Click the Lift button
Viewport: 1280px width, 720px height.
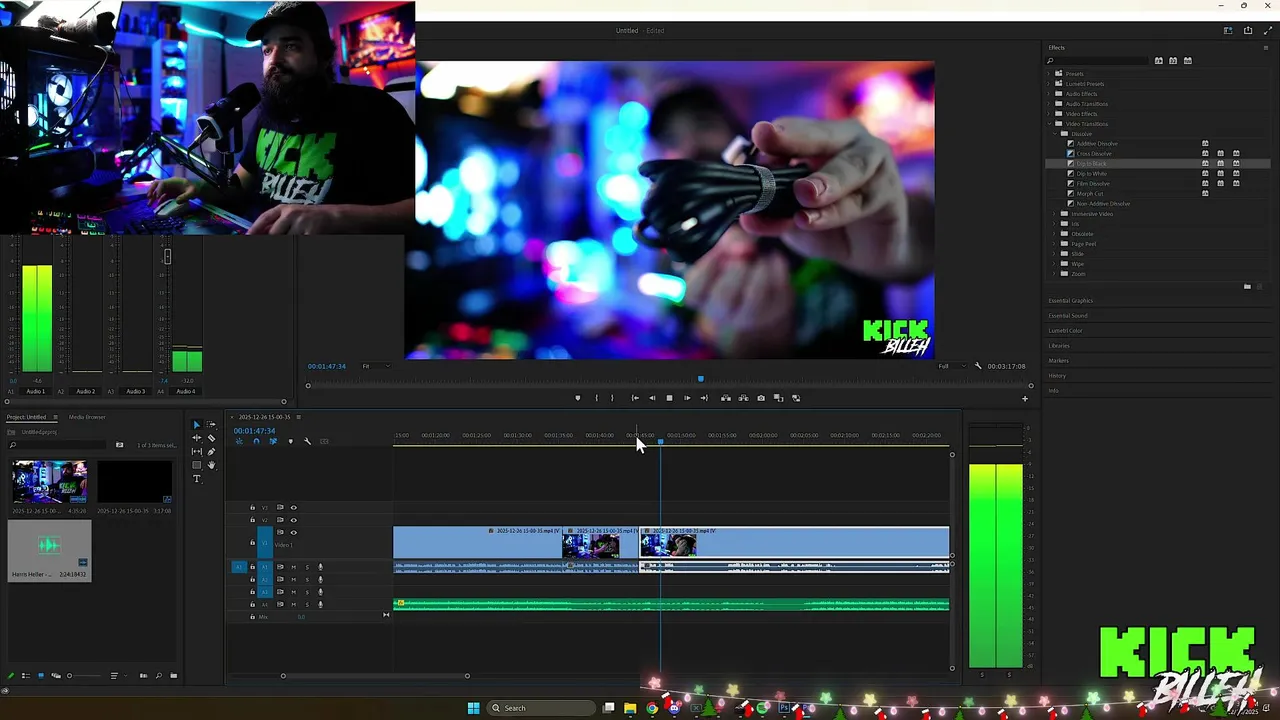[726, 398]
